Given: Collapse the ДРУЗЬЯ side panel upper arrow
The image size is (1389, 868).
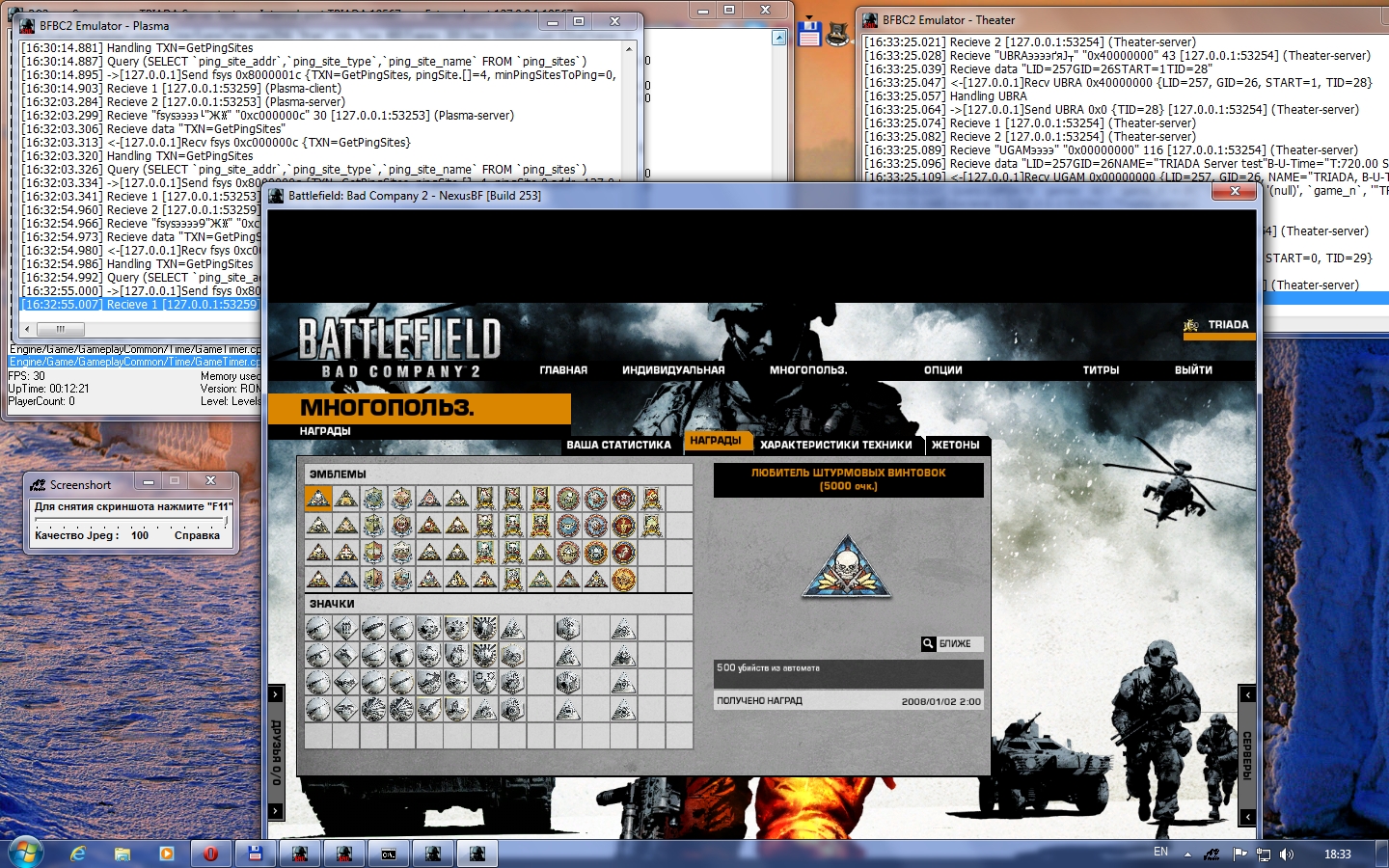Looking at the screenshot, I should click(276, 694).
